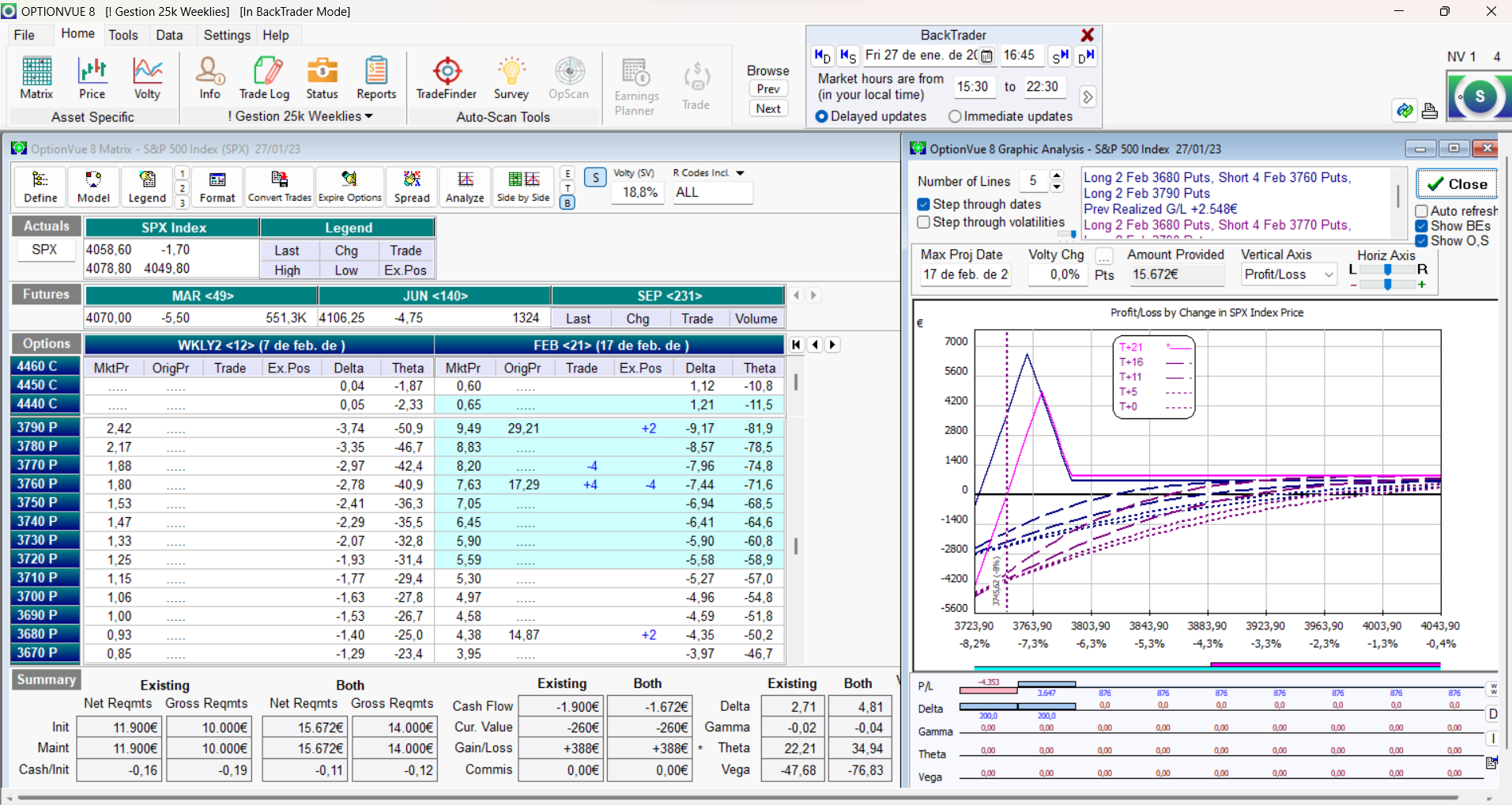Adjust the lower Horiz Axis zoom slider
The image size is (1512, 805).
coord(1387,285)
